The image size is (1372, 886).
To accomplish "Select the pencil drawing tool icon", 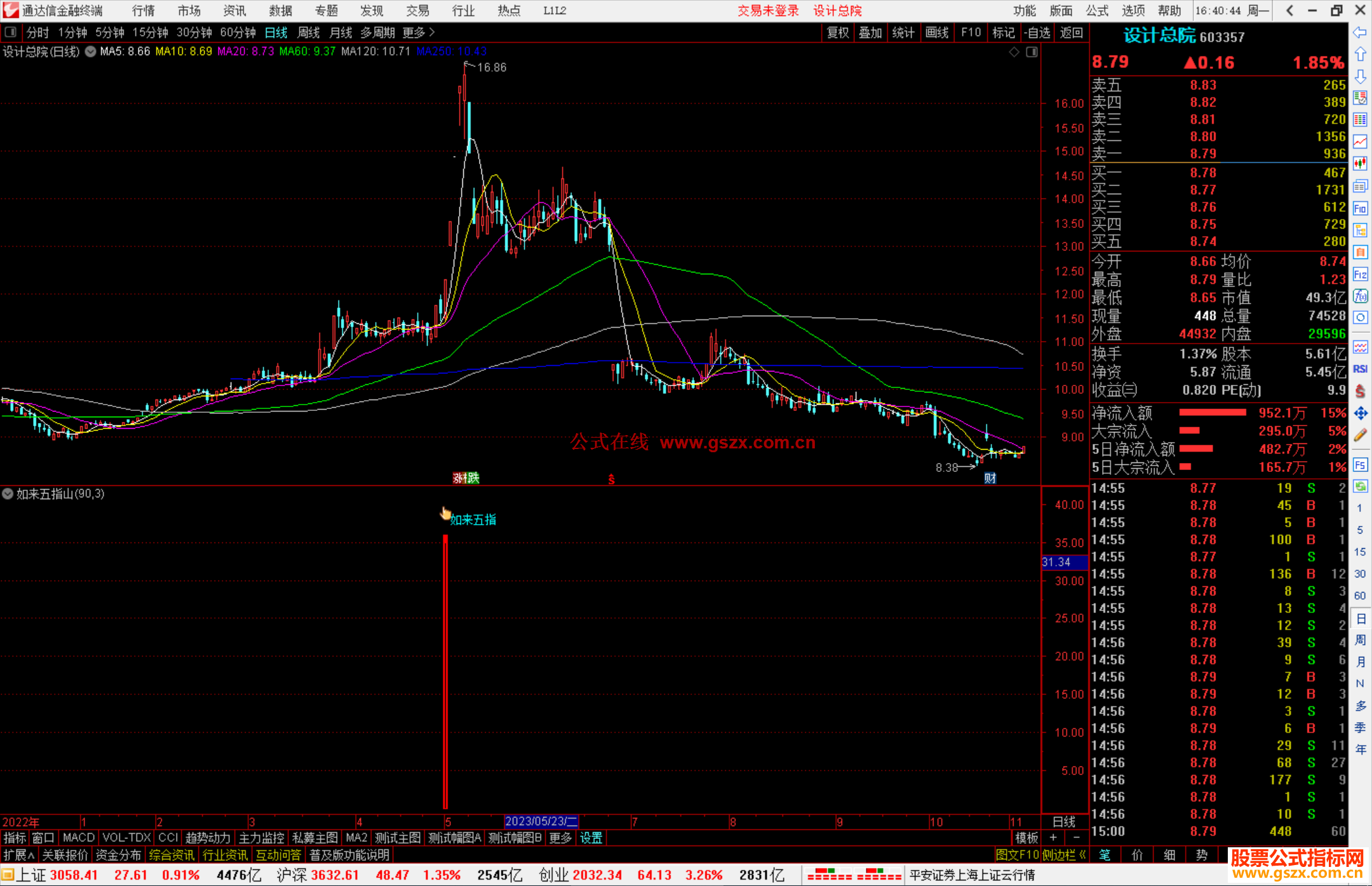I will 1360,435.
